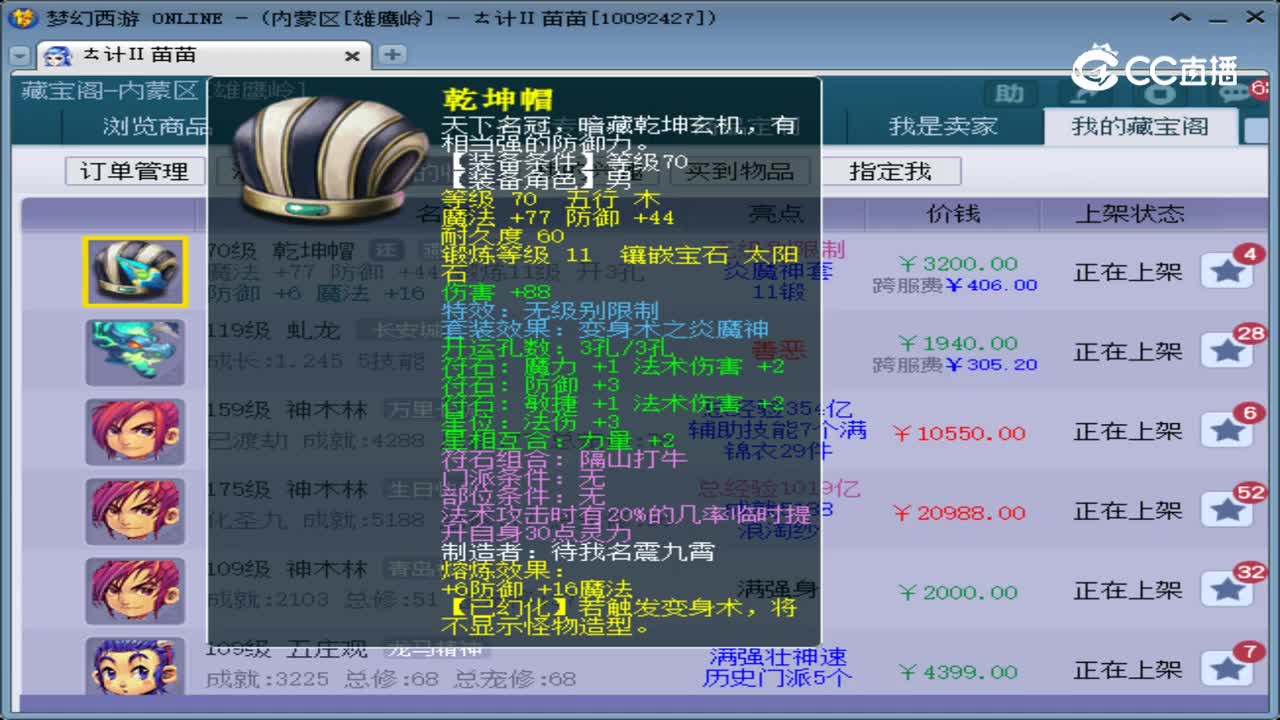The image size is (1280, 720).
Task: Click the 助 help button
Action: tap(1010, 93)
